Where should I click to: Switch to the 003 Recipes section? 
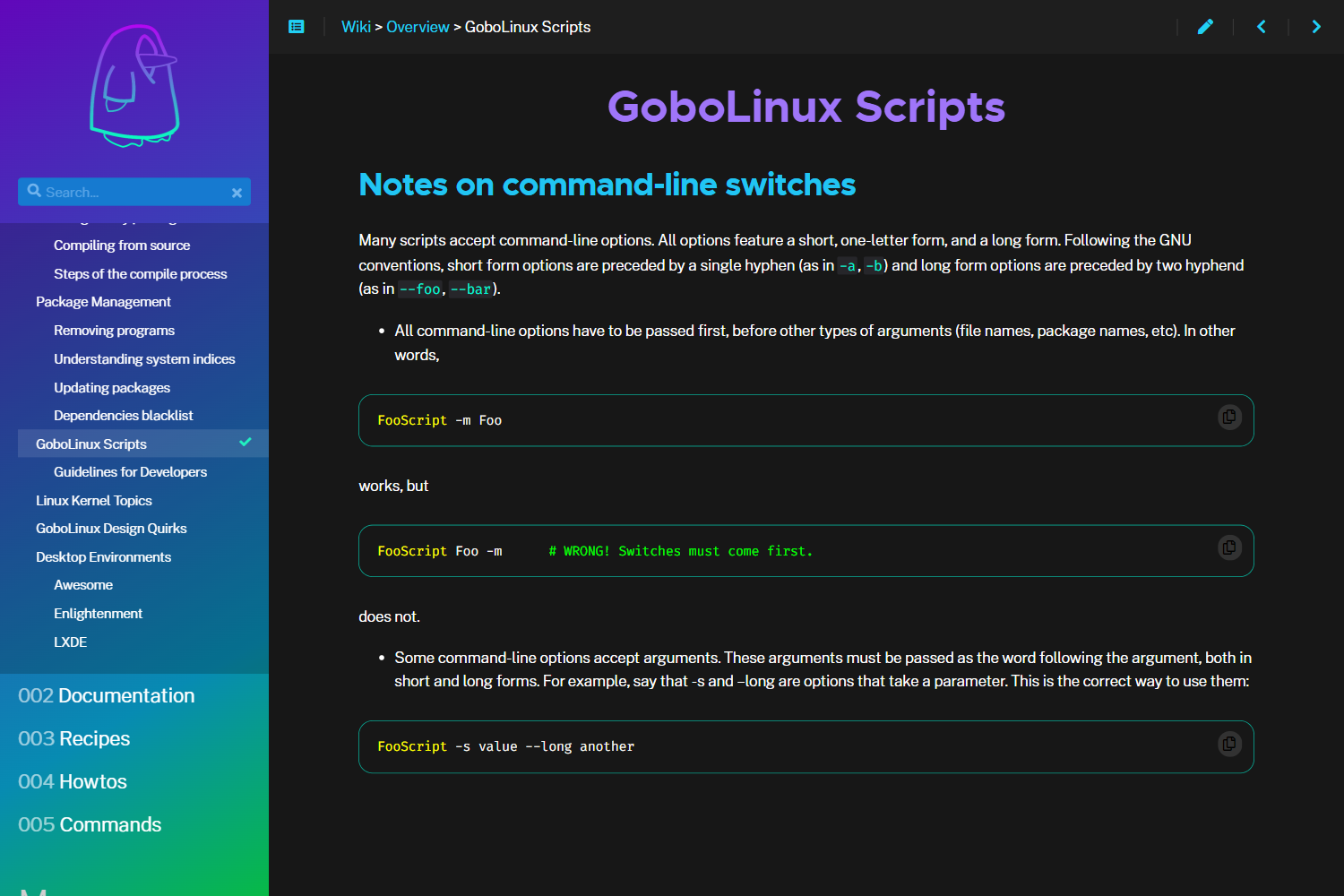pyautogui.click(x=74, y=738)
